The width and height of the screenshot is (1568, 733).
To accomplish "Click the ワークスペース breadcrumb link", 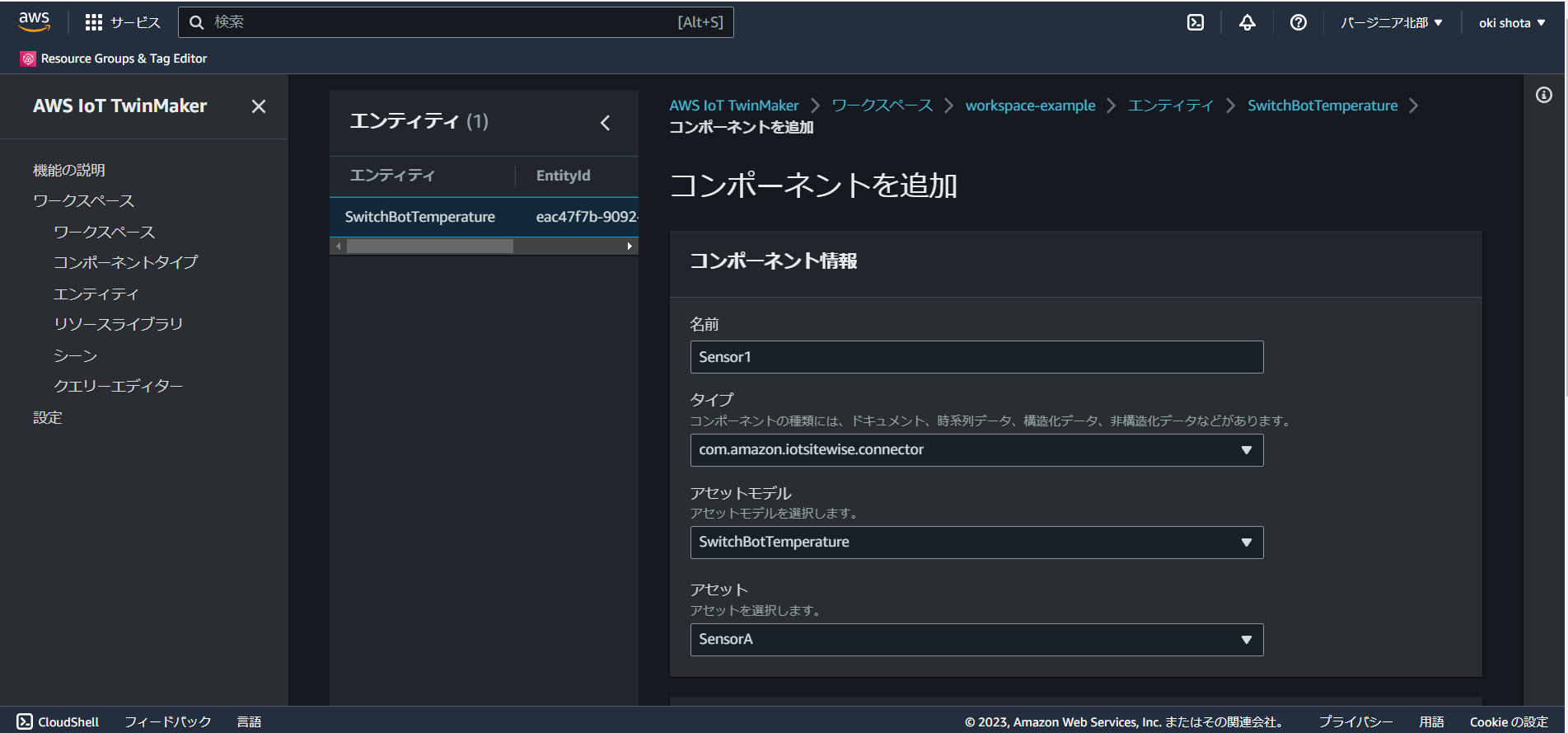I will coord(882,106).
